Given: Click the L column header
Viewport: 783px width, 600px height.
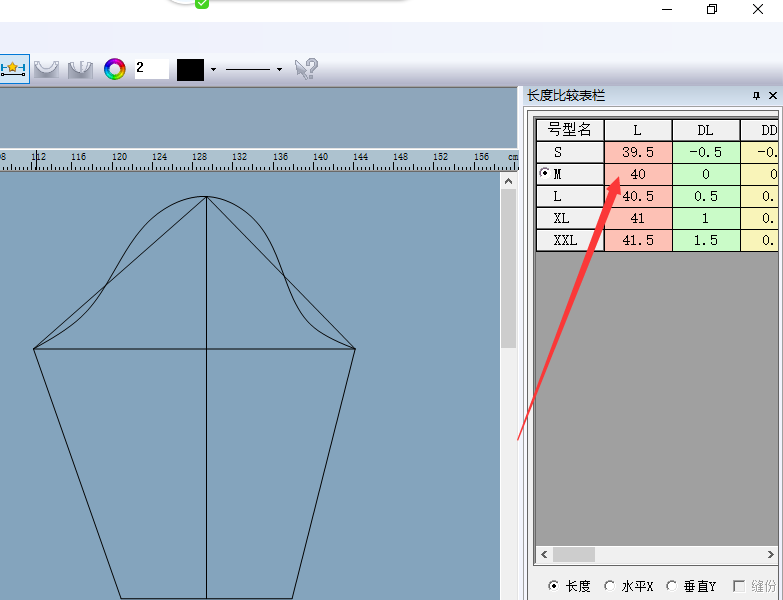Looking at the screenshot, I should [637, 130].
